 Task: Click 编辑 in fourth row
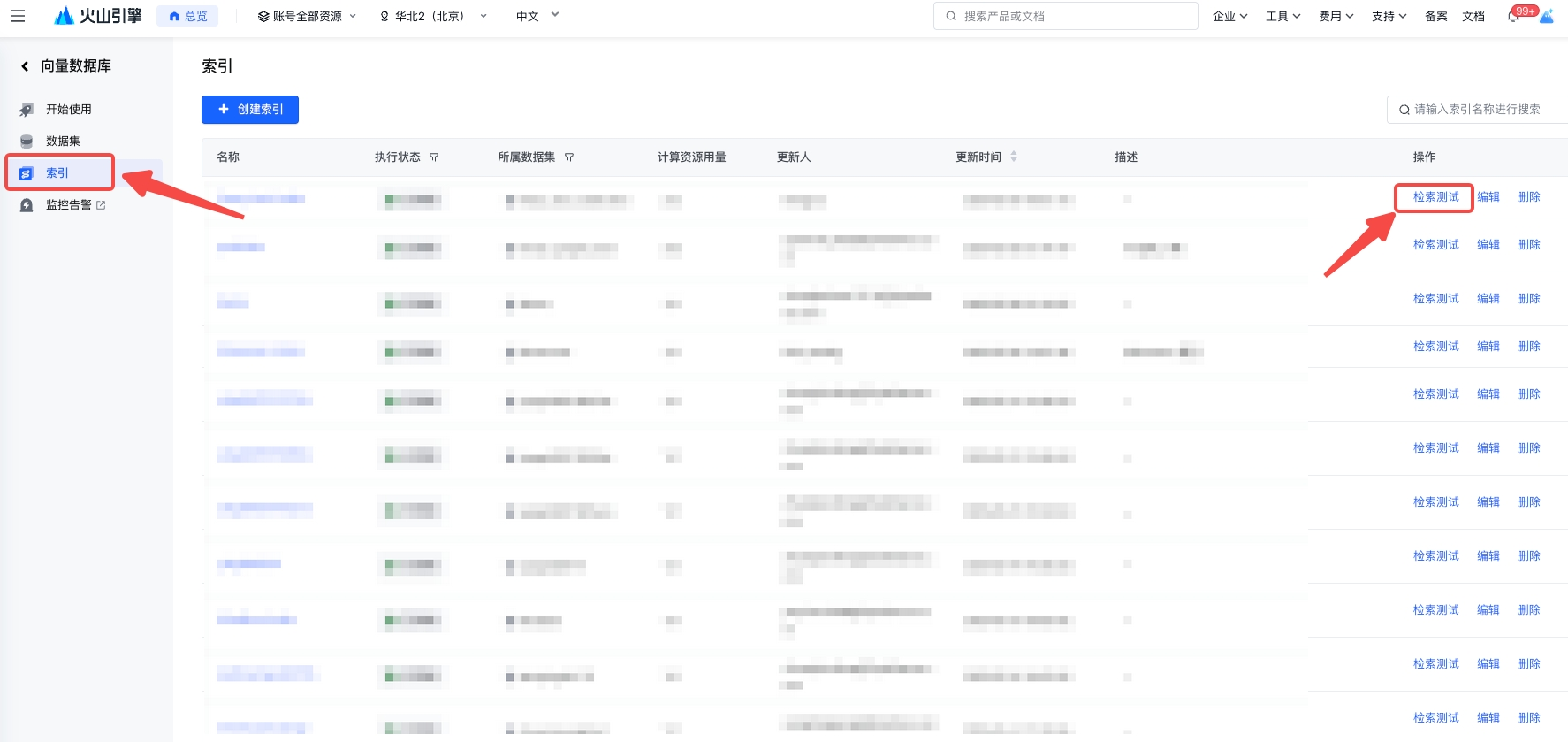(1488, 347)
